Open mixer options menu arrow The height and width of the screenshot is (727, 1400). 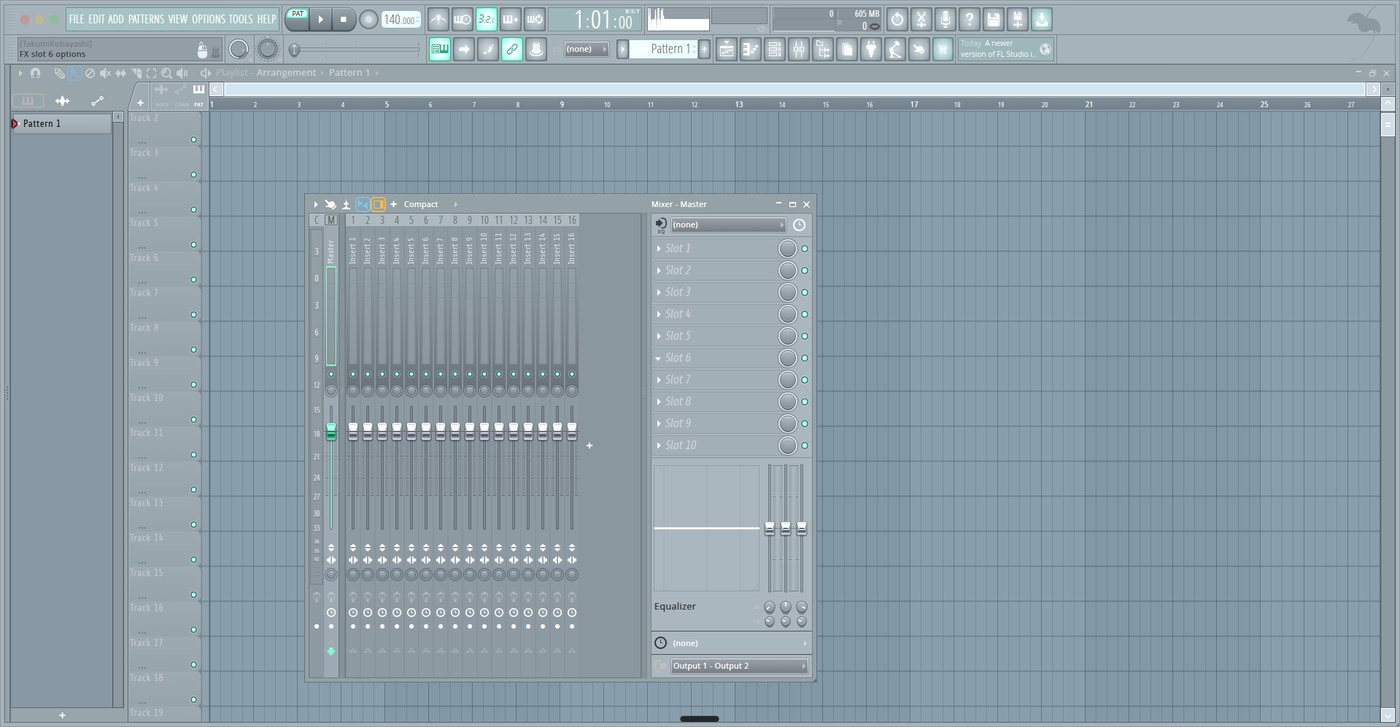316,204
